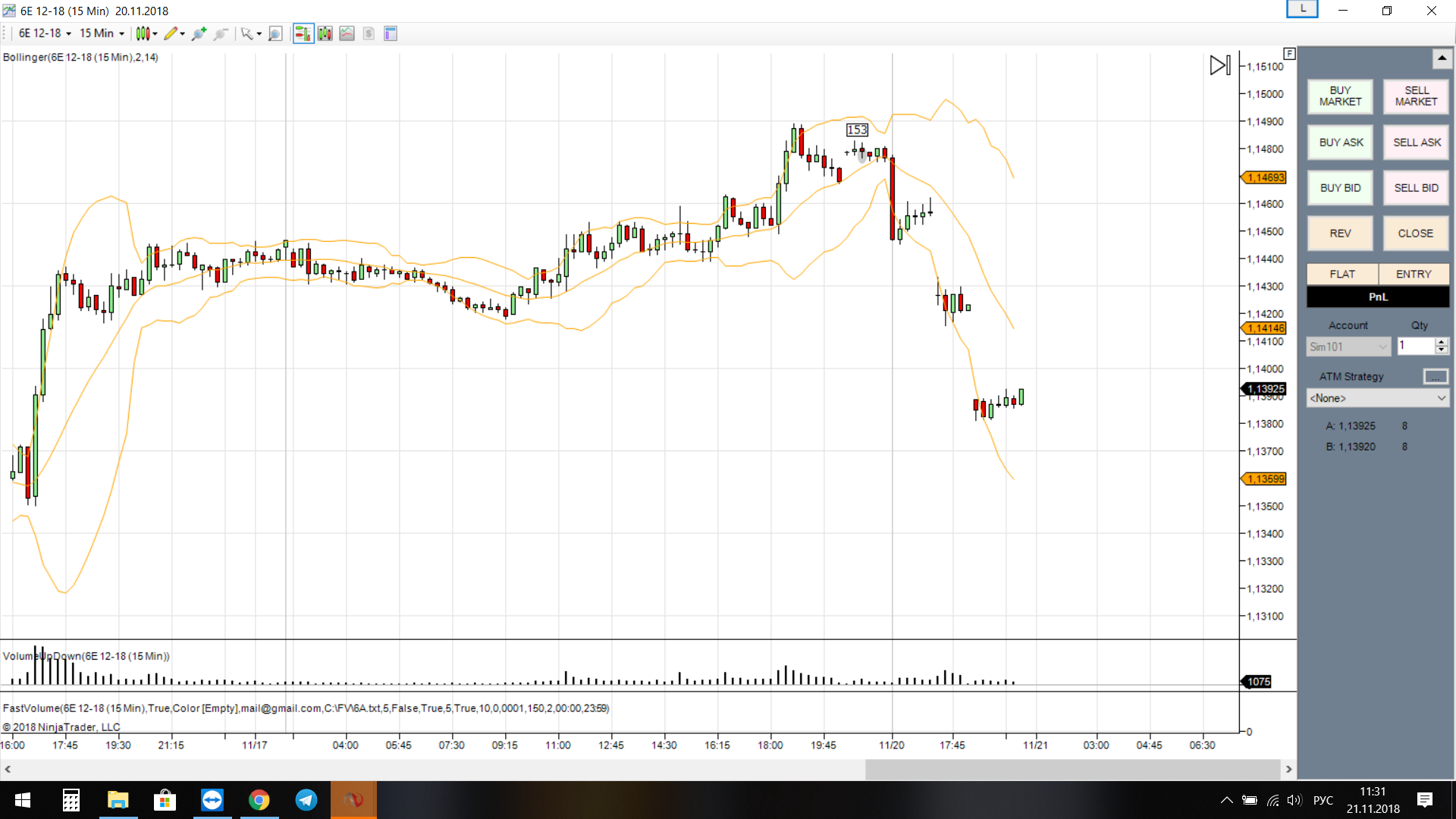Jump to latest bar arrow button
Image resolution: width=1456 pixels, height=819 pixels.
[1219, 65]
